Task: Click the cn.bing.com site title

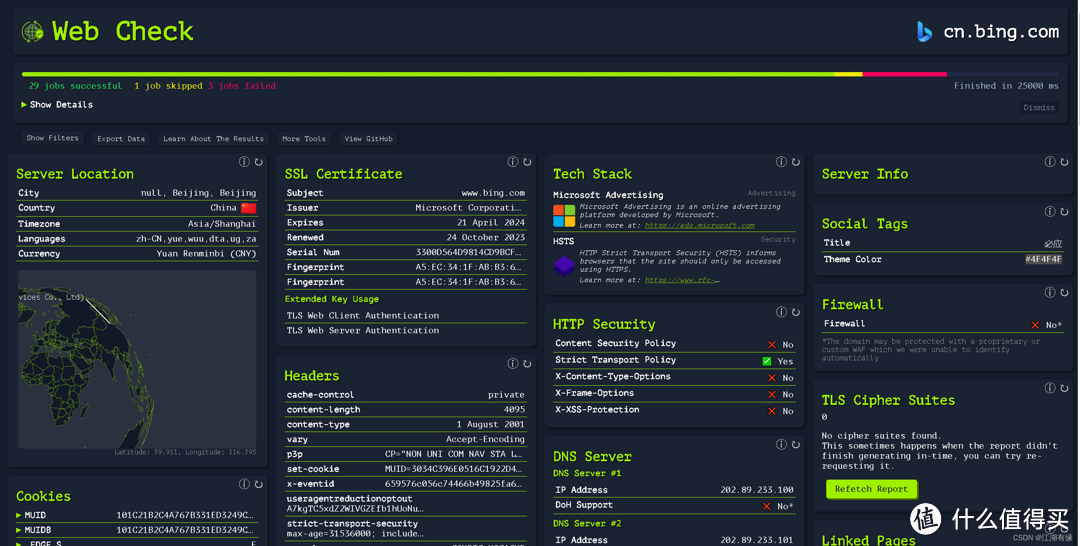Action: [1001, 32]
